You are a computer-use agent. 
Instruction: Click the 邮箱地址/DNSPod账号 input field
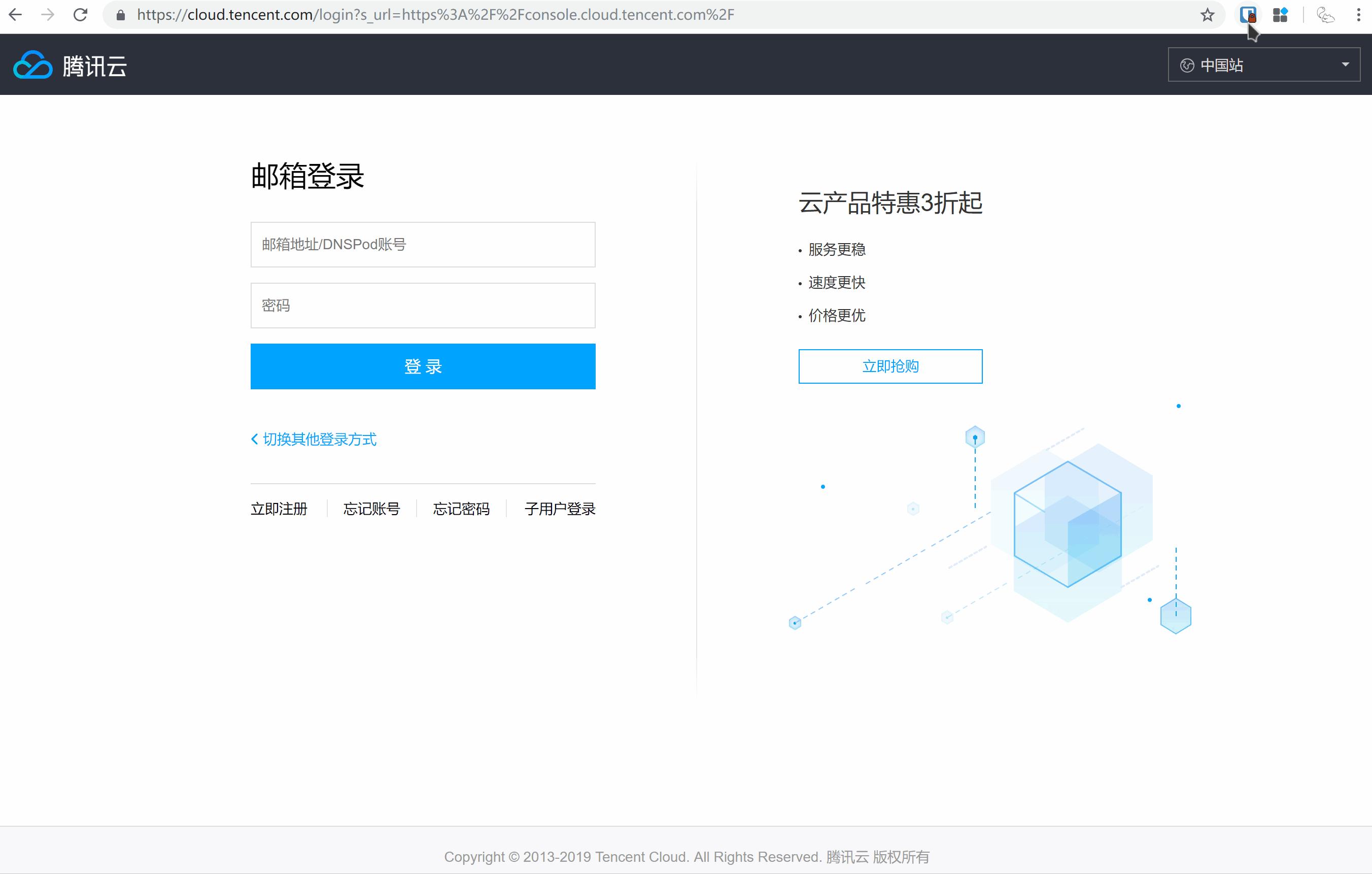click(422, 245)
